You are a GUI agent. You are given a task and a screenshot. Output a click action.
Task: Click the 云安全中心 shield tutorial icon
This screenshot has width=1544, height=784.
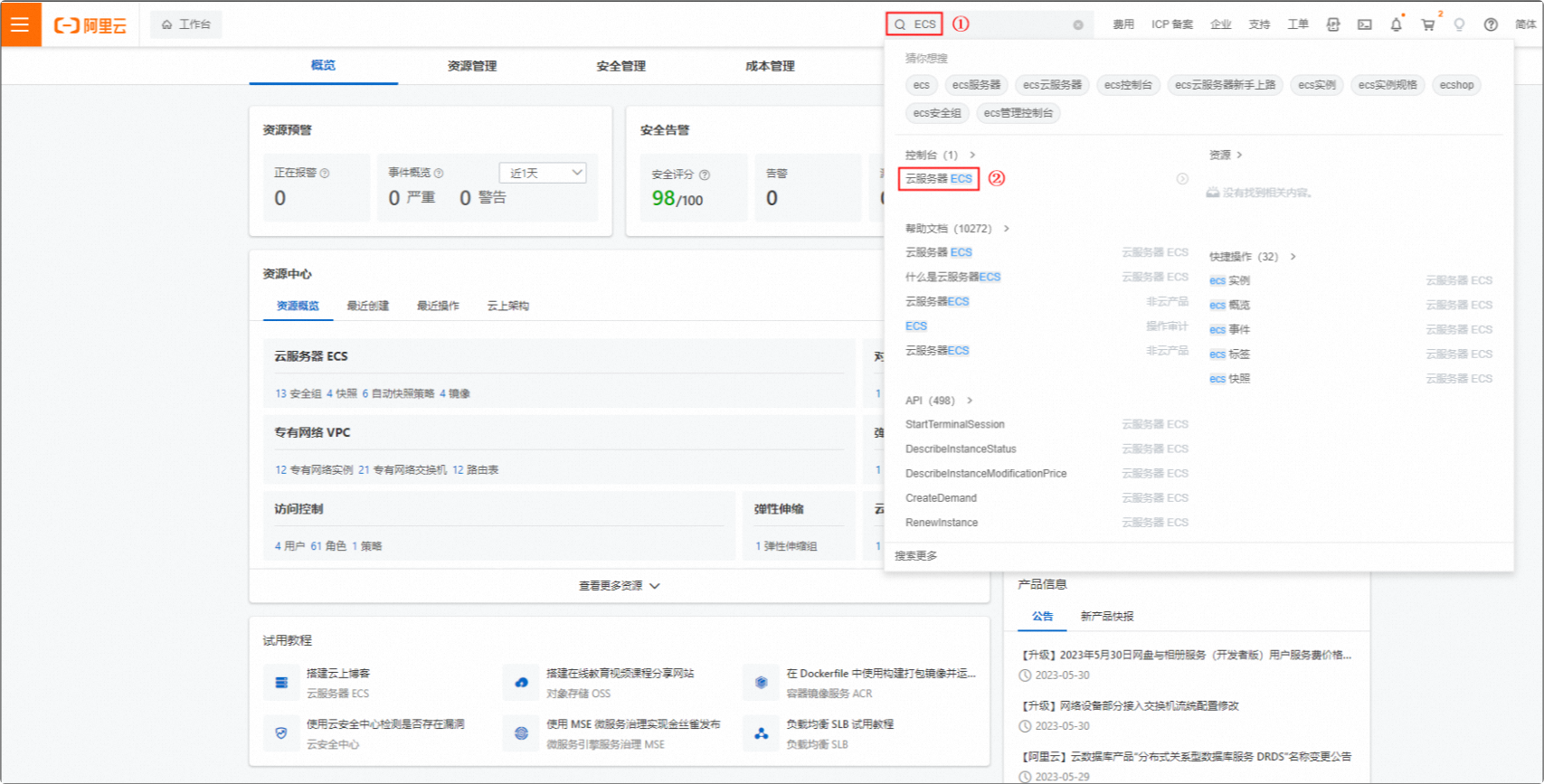tap(281, 733)
